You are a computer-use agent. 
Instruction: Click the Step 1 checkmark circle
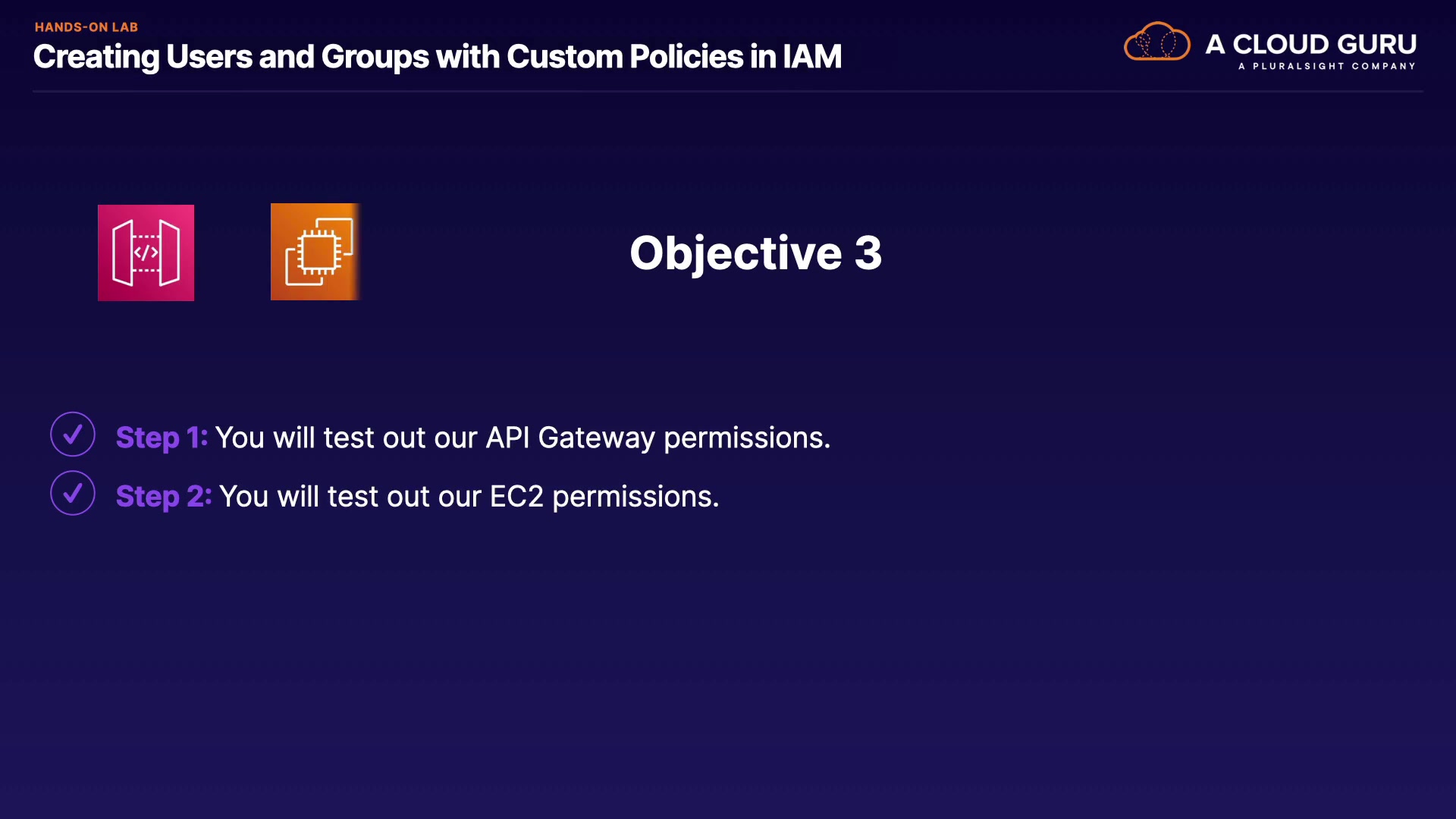click(73, 435)
